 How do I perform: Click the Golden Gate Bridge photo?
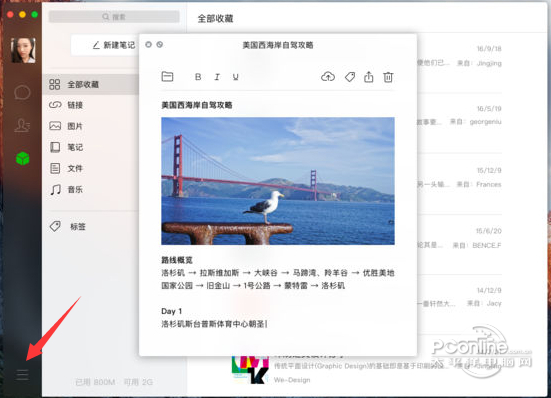pyautogui.click(x=278, y=181)
